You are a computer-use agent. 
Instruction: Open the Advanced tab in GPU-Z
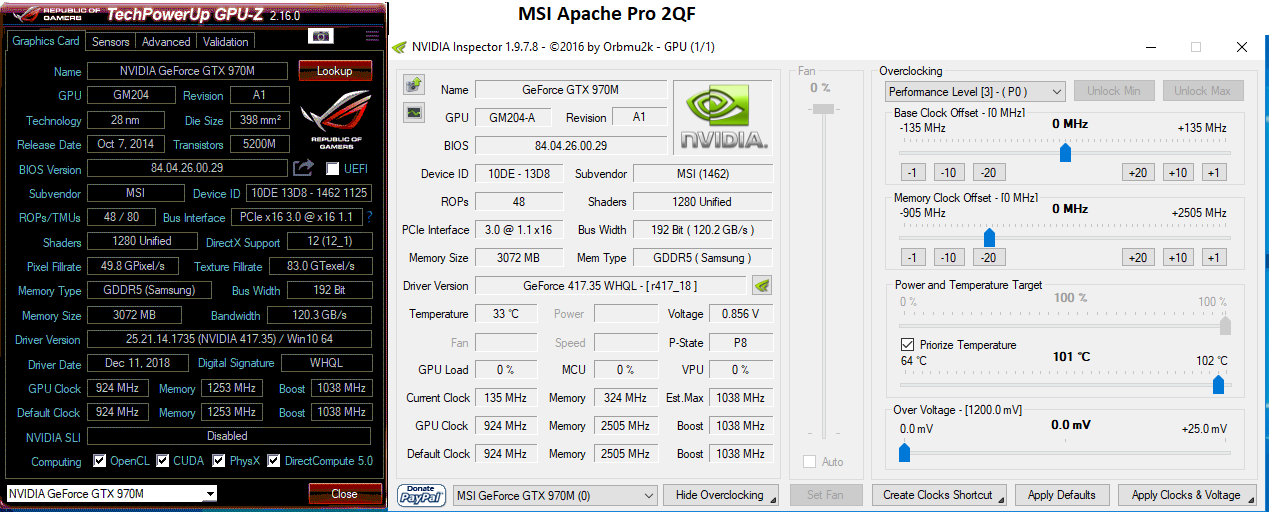(x=166, y=42)
